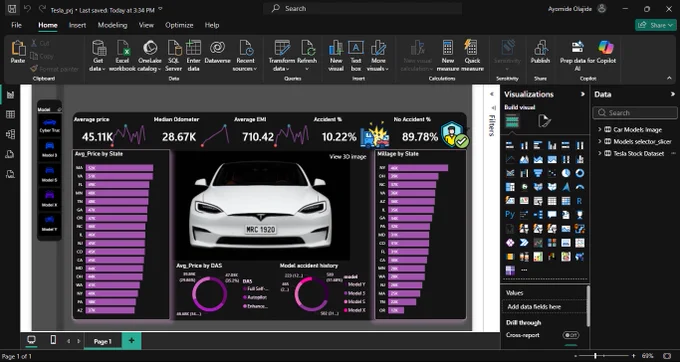This screenshot has width=680, height=362.
Task: Collapse the ribbon with chevron
Action: click(x=669, y=78)
